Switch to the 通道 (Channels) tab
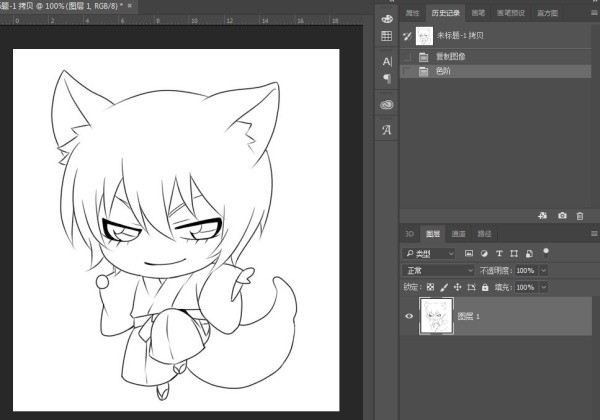This screenshot has width=600, height=420. coord(458,234)
